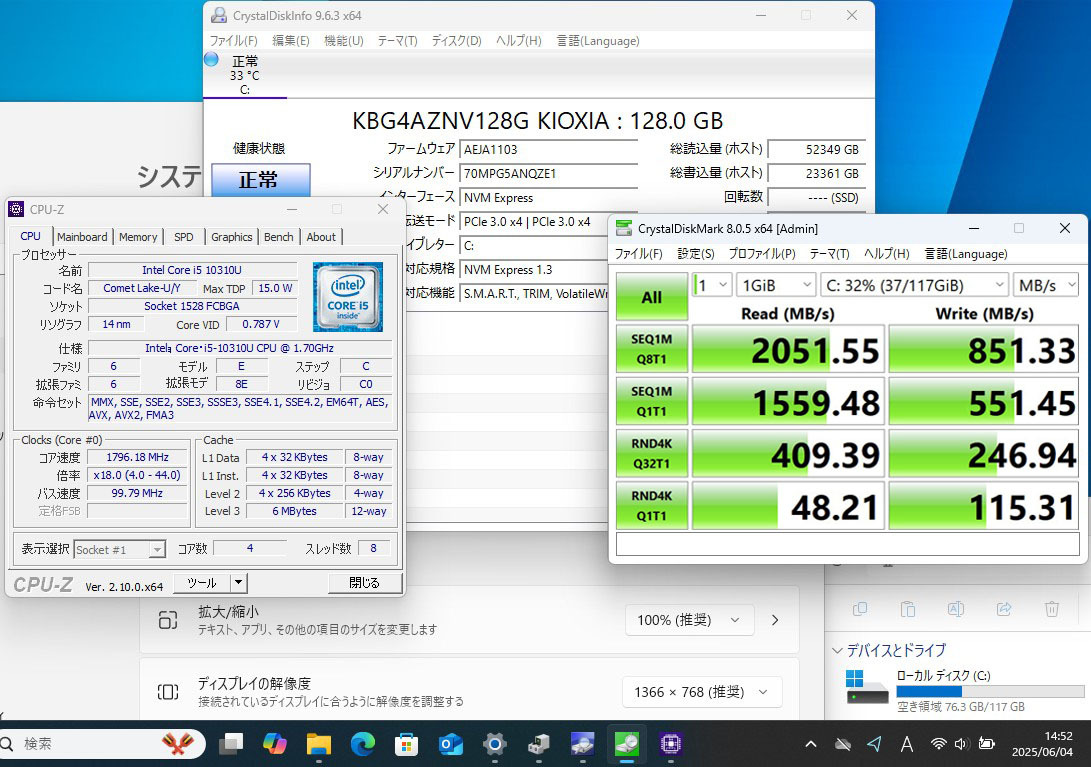Open CrystalDiskInfo 言語(Language) menu
The height and width of the screenshot is (767, 1091).
point(598,40)
